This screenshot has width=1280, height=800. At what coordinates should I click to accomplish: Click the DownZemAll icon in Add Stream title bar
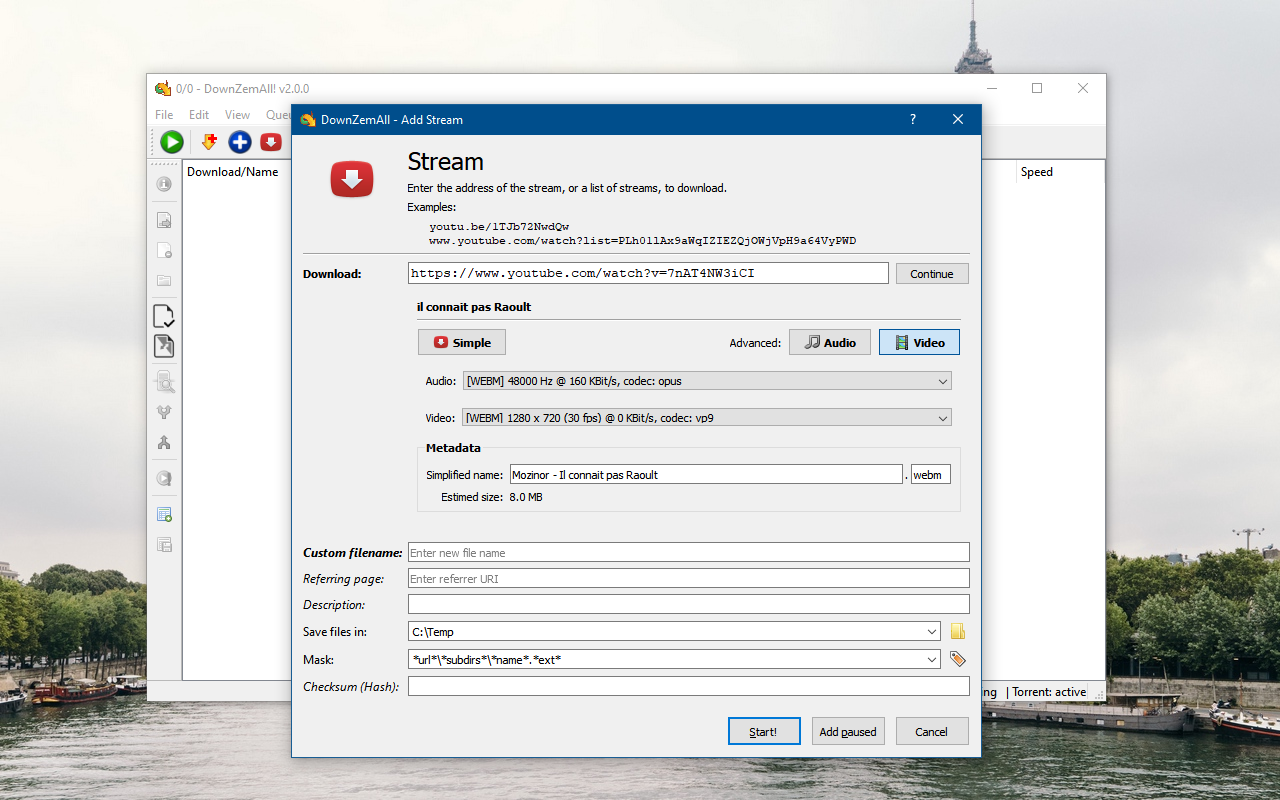[308, 120]
